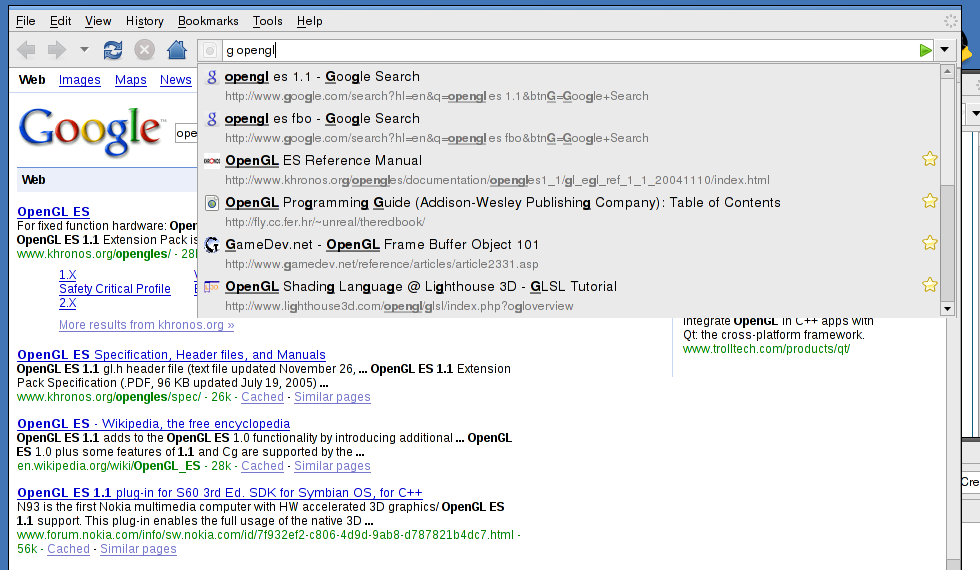Open 'OpenGL ES Specification, Header files, and Manuals'
Image resolution: width=980 pixels, height=570 pixels.
point(171,355)
